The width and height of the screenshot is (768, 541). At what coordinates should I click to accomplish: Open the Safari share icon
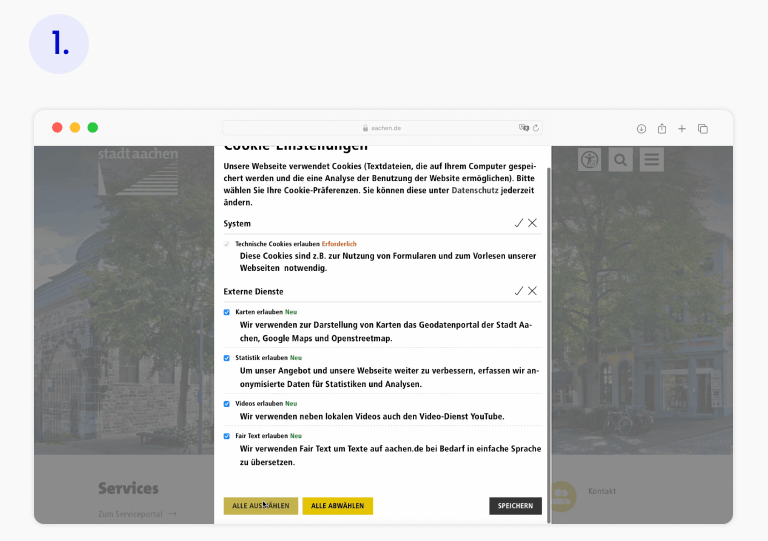pyautogui.click(x=662, y=128)
